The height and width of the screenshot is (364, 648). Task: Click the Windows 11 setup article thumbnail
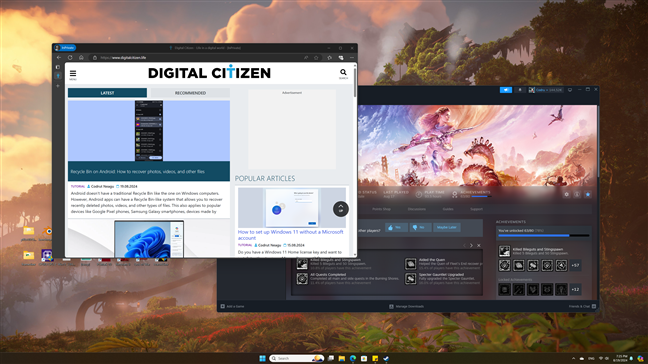tap(292, 207)
